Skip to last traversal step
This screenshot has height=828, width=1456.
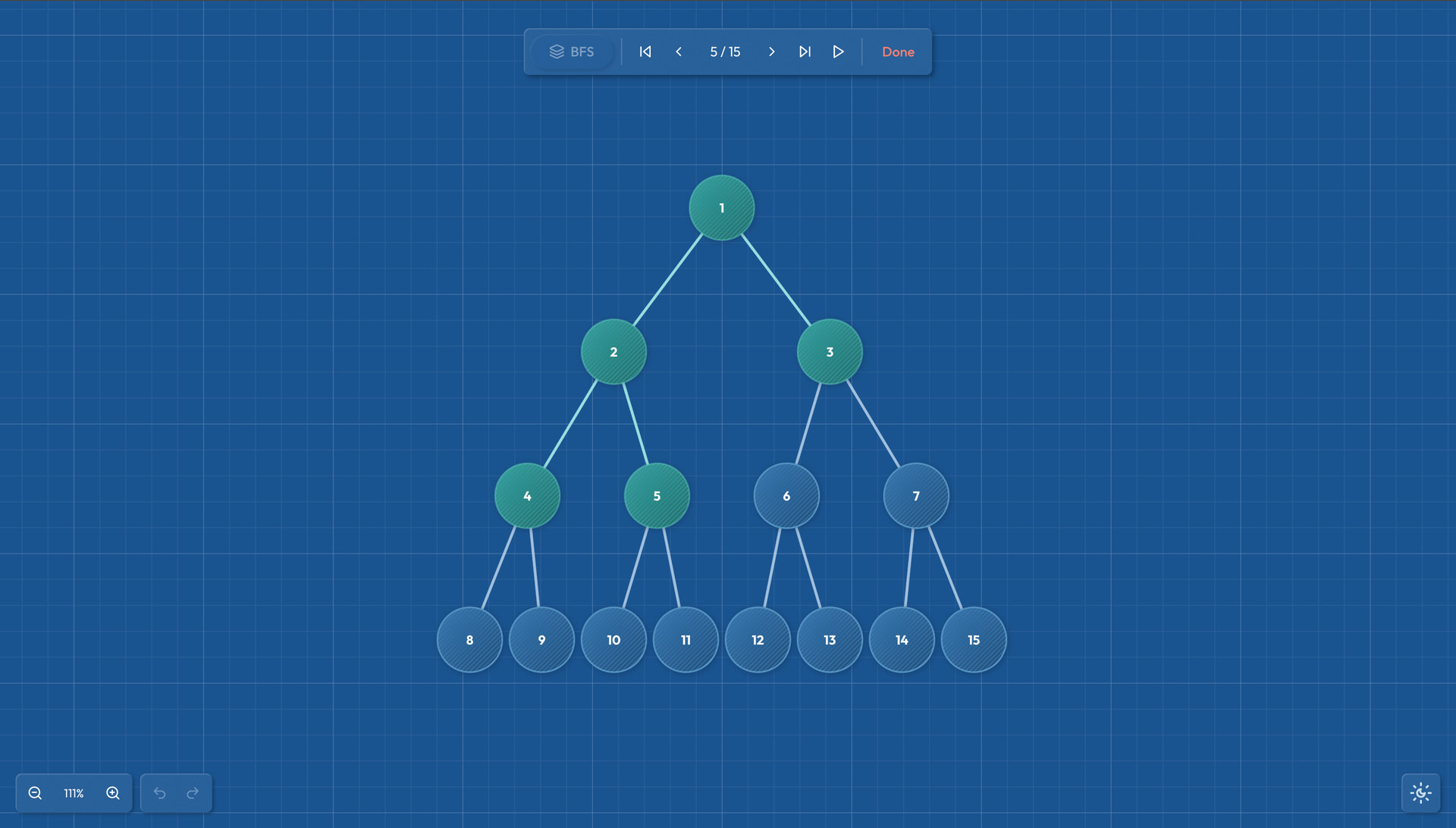(805, 52)
